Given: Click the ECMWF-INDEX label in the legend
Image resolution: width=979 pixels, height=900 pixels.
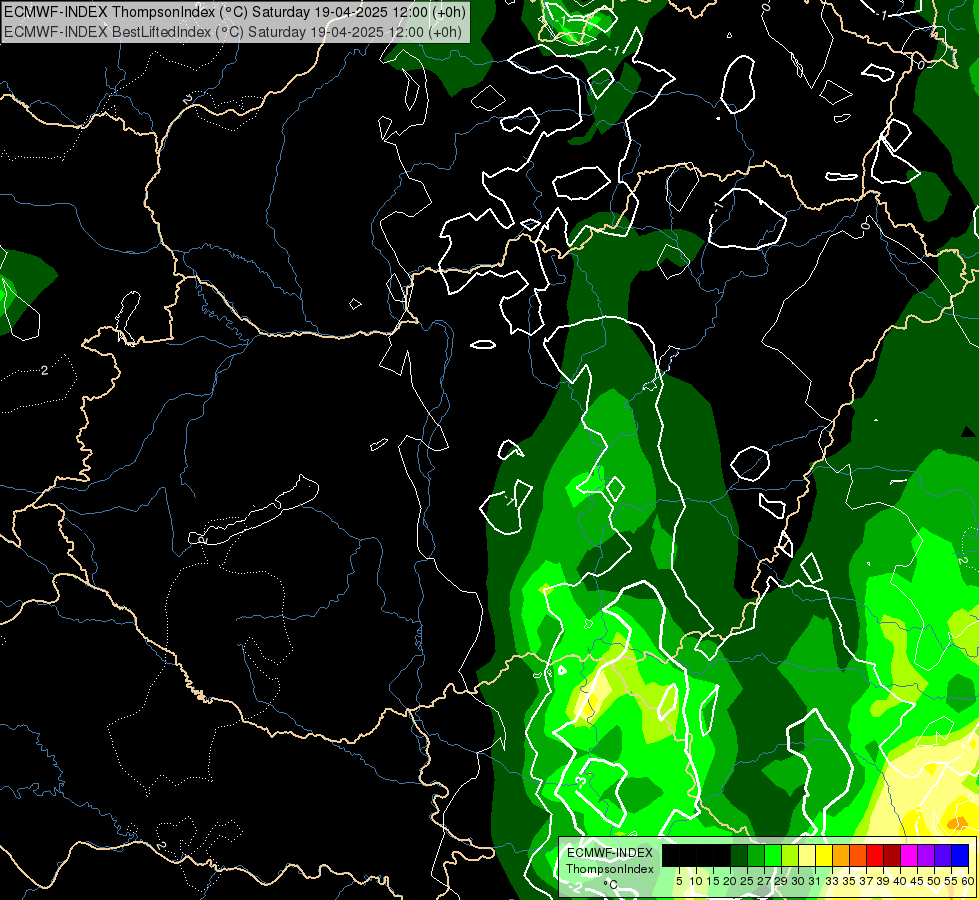Looking at the screenshot, I should click(x=610, y=853).
